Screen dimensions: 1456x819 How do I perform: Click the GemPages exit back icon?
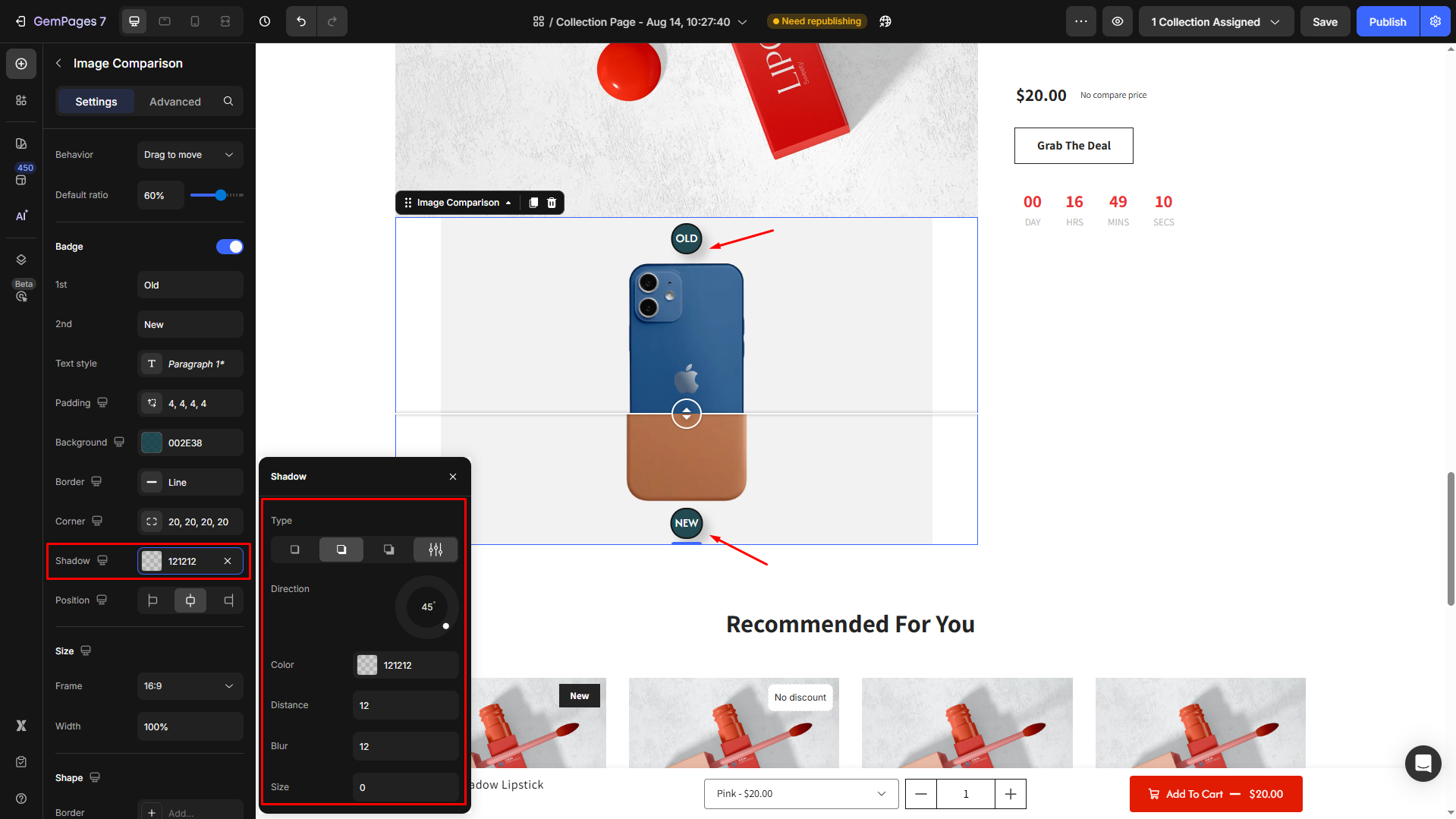pyautogui.click(x=20, y=21)
